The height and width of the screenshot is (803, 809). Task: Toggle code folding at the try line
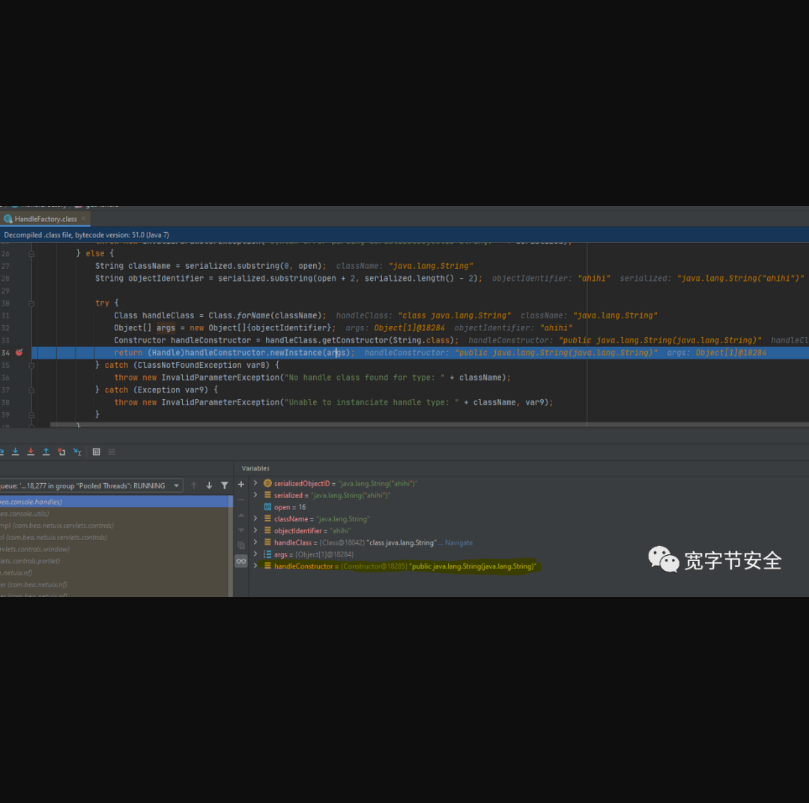(31, 303)
